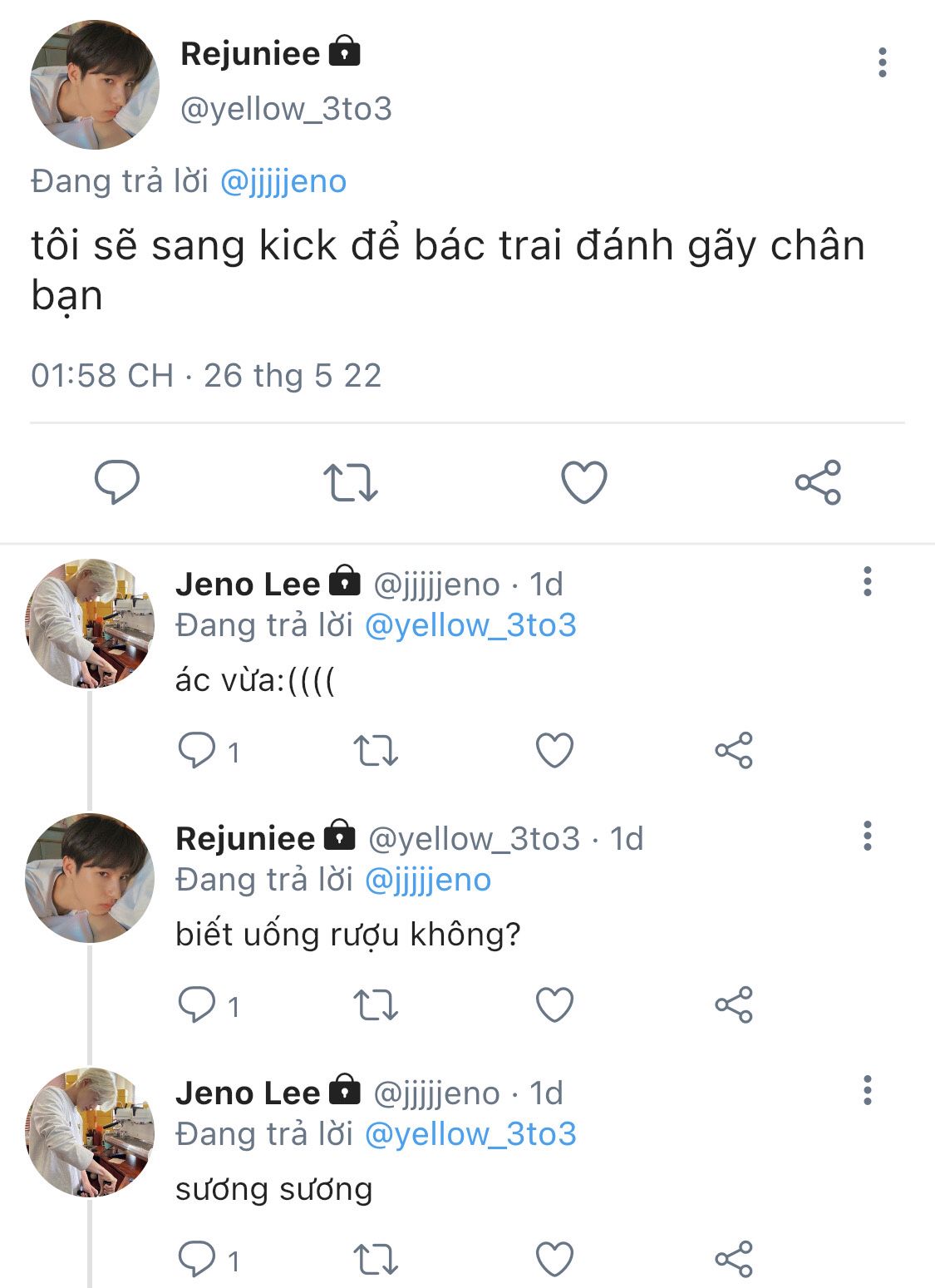Viewport: 935px width, 1288px height.
Task: Share the 'biết uống rượu không?' reply
Action: point(733,1005)
